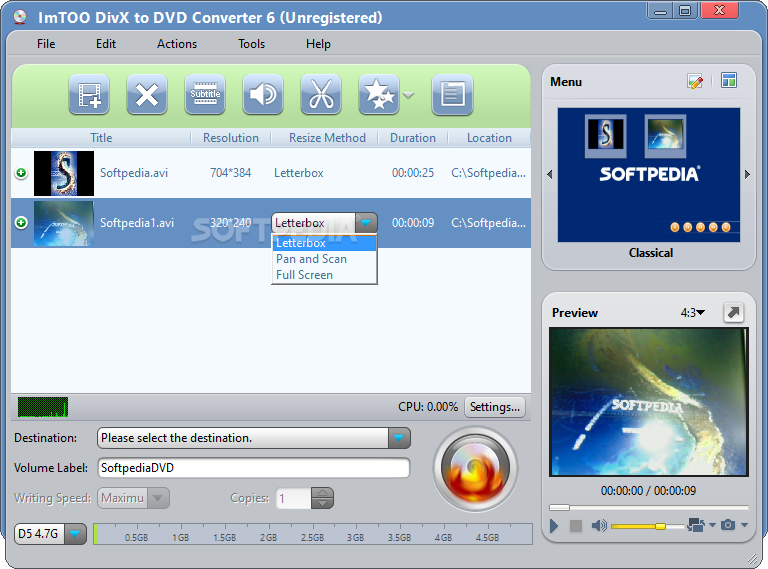Adjust the yellow volume slider
The width and height of the screenshot is (768, 569).
tap(647, 526)
